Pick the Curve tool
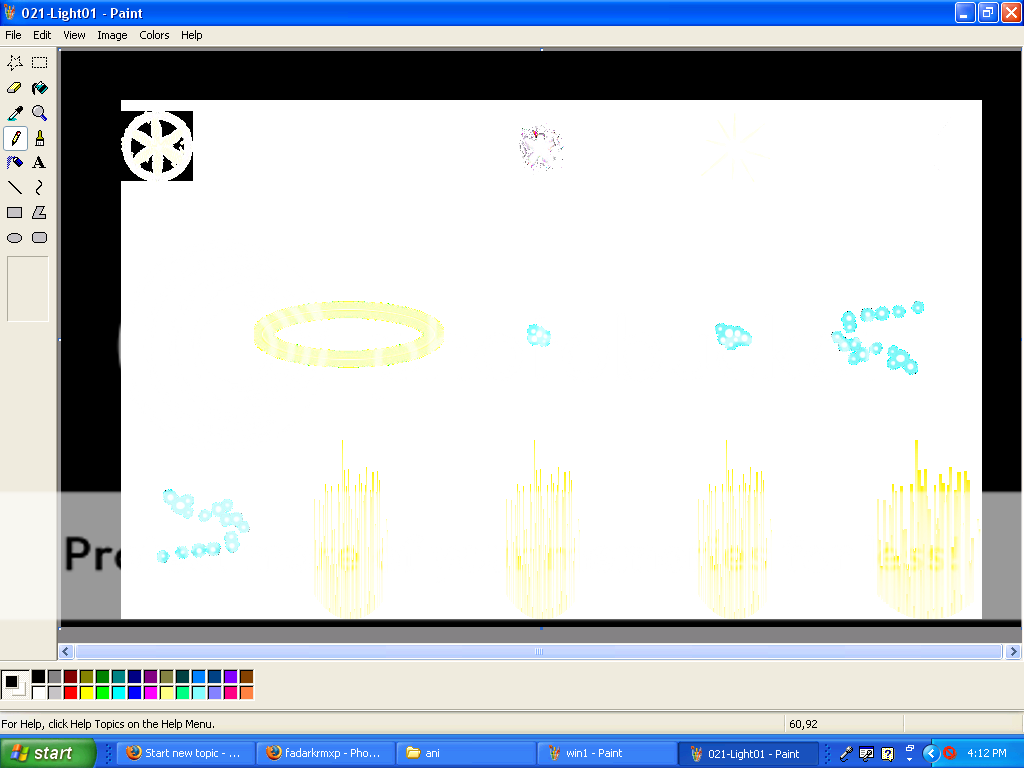Image resolution: width=1024 pixels, height=768 pixels. (x=39, y=188)
